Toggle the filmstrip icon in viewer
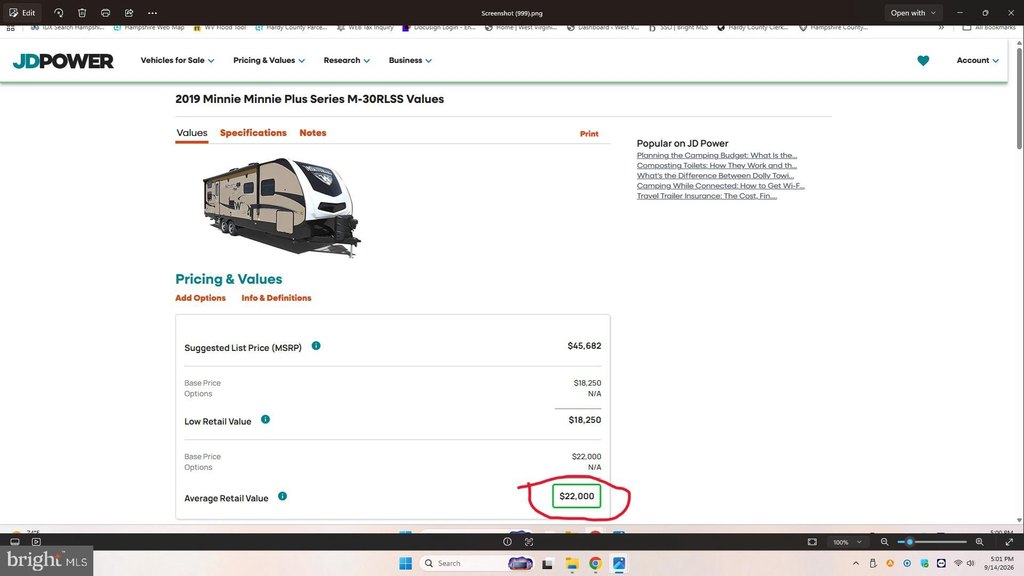Image resolution: width=1024 pixels, height=576 pixels. click(x=15, y=541)
